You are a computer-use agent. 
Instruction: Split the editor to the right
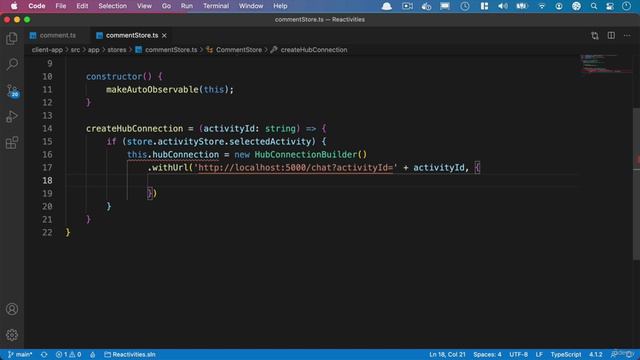tap(611, 36)
